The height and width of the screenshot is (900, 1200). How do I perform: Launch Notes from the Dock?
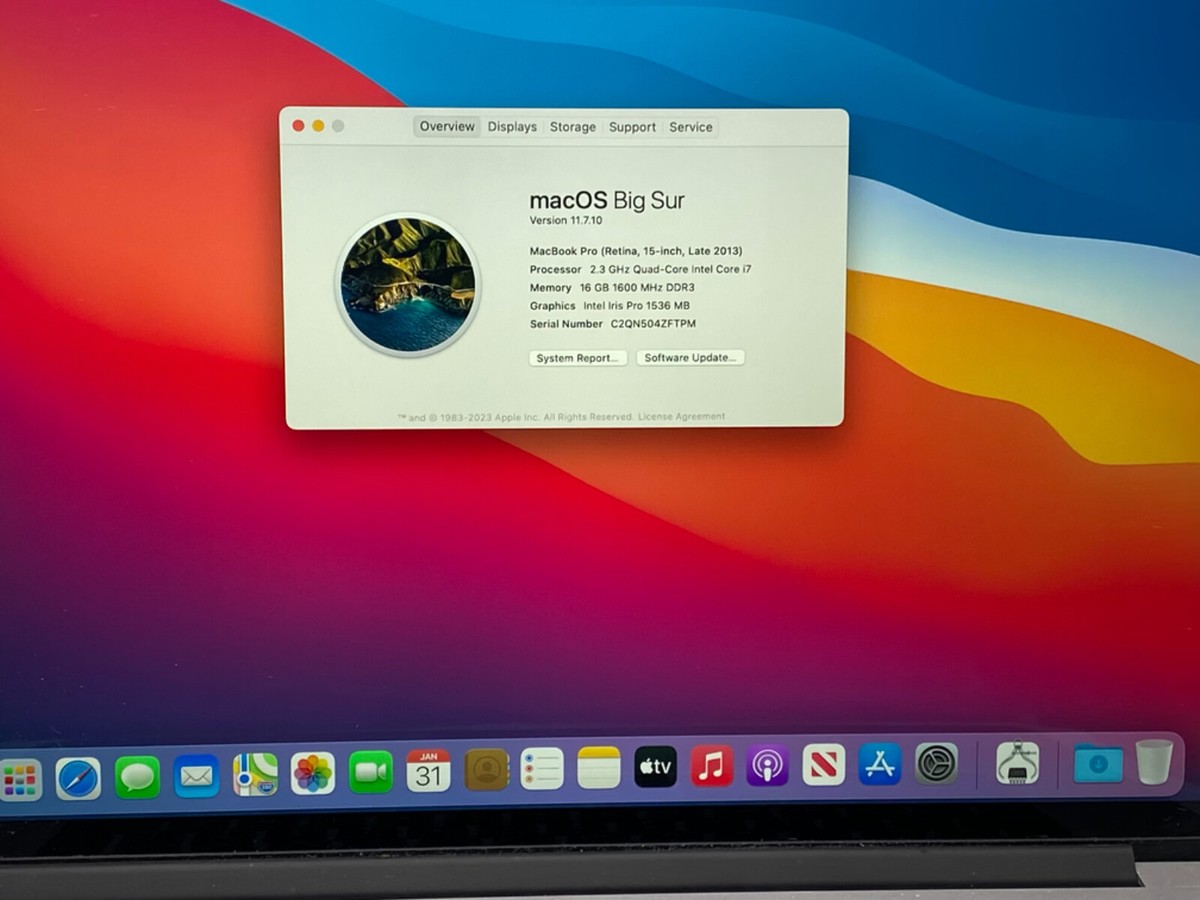[x=599, y=768]
